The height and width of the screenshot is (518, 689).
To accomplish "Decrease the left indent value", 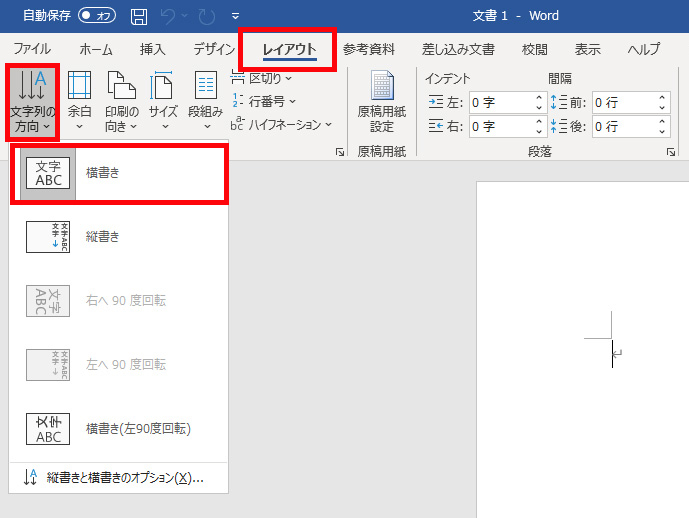I will [x=540, y=108].
